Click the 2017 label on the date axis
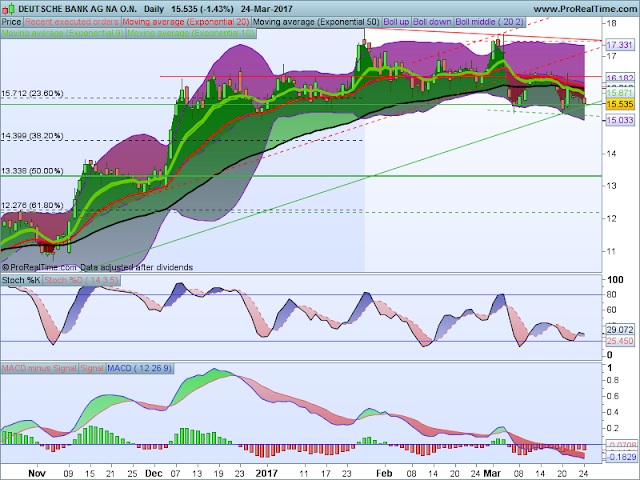 click(x=267, y=473)
